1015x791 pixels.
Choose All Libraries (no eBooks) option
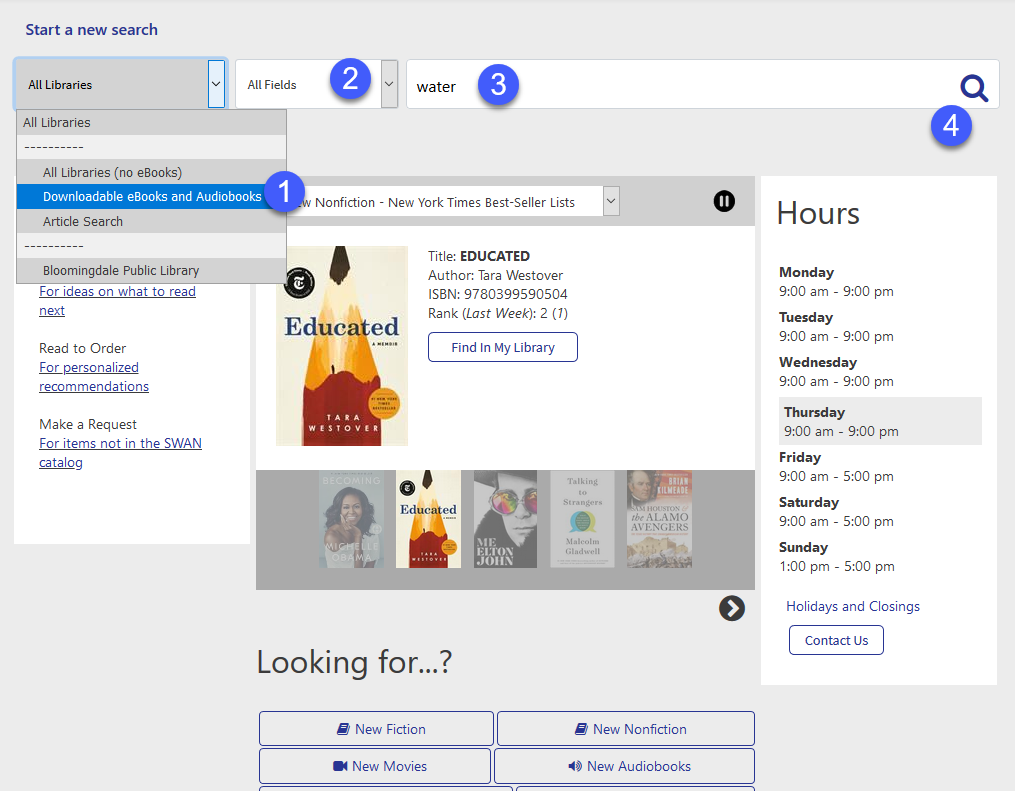(x=151, y=172)
